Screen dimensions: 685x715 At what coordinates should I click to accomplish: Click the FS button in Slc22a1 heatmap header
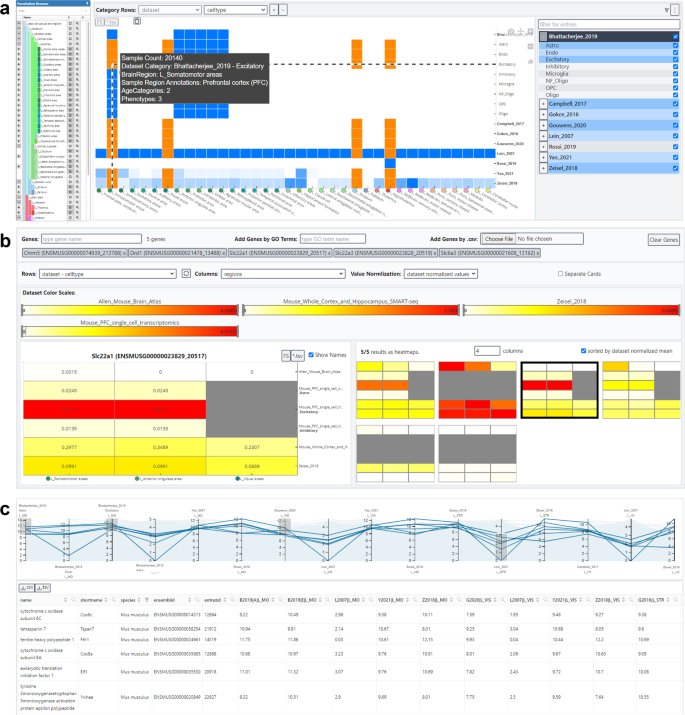[286, 356]
